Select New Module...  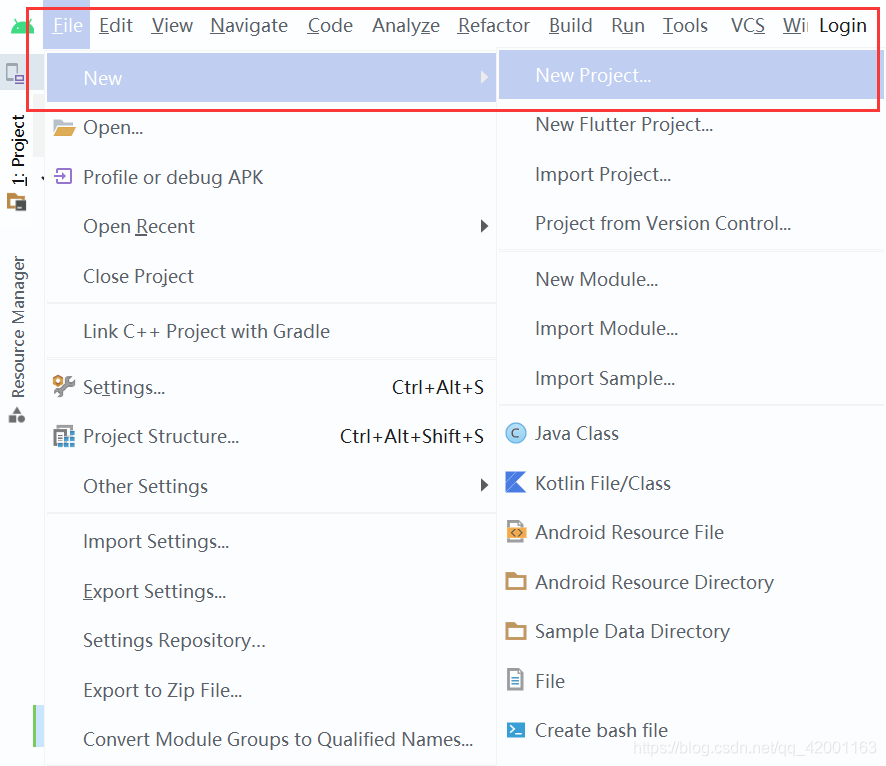pos(691,279)
